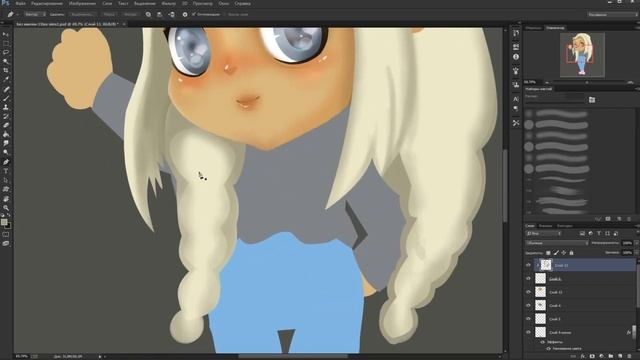Add layer style via fx icon at panel bottom

pyautogui.click(x=582, y=356)
